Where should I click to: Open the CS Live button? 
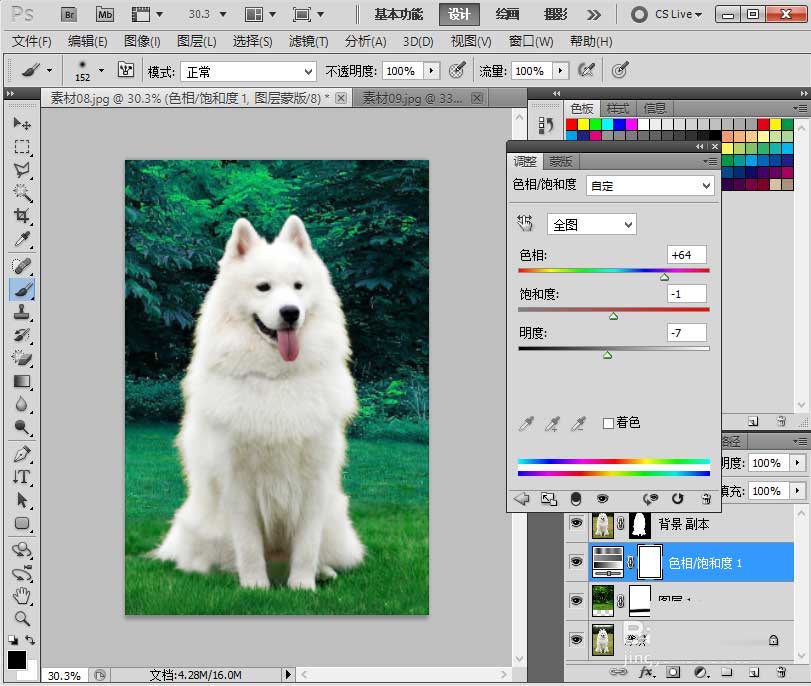[x=667, y=14]
